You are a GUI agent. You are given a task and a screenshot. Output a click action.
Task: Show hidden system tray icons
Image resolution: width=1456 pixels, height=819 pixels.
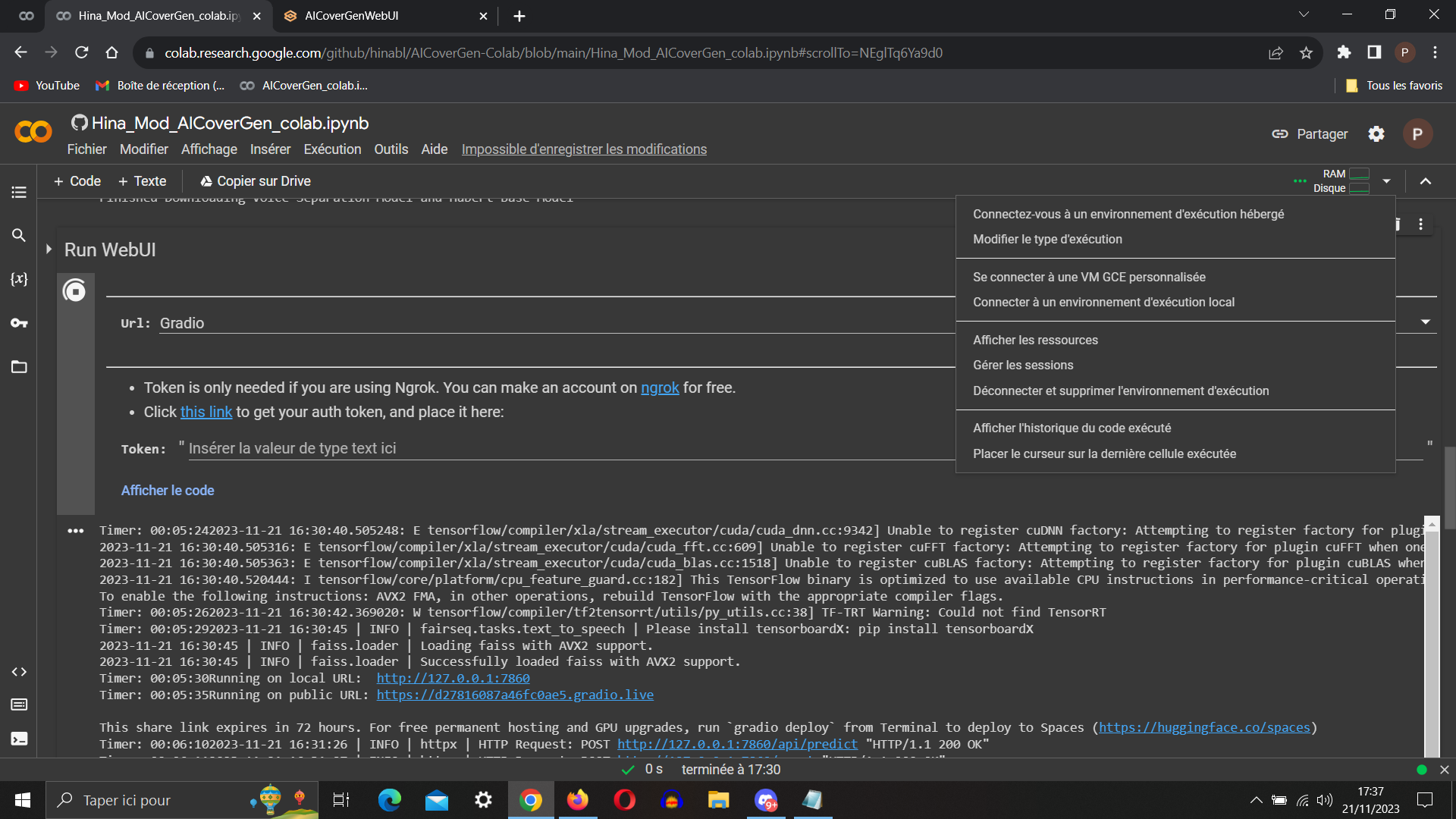coord(1257,800)
